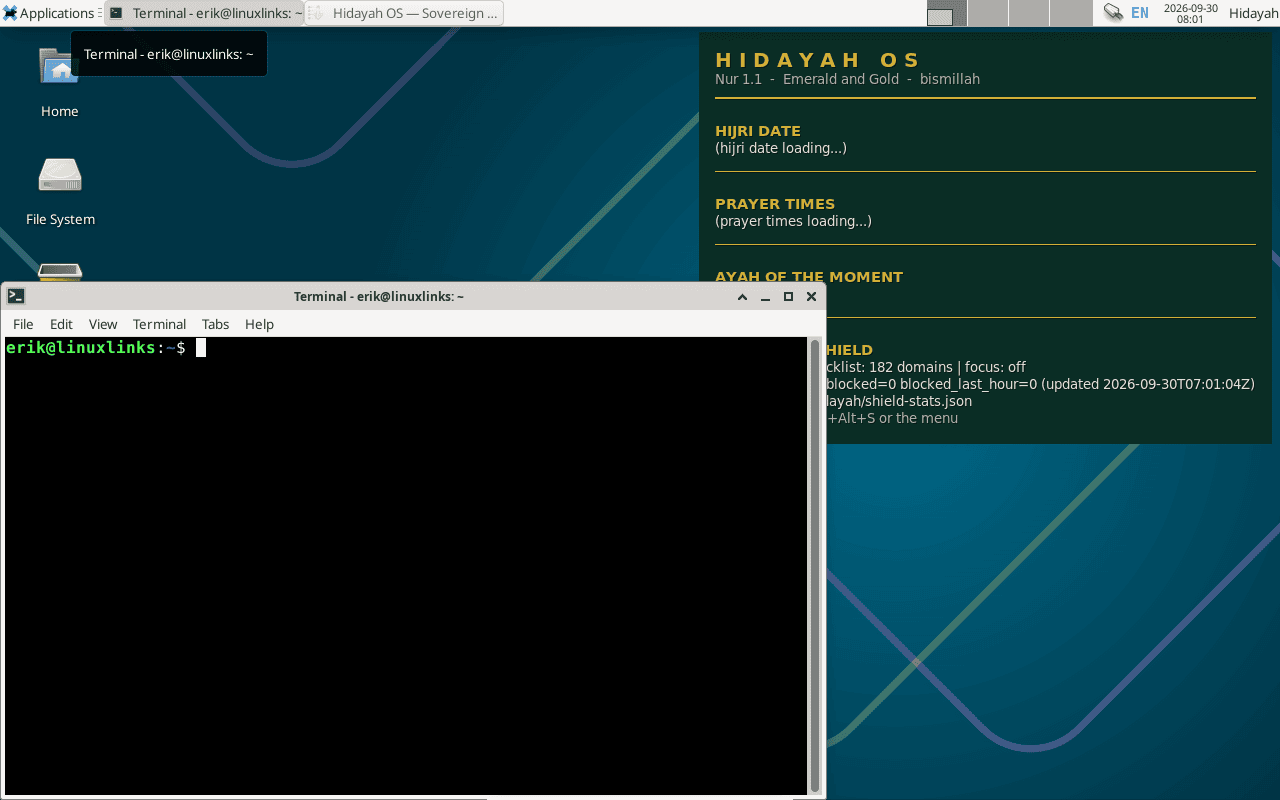Switch to the fourth workspace in switcher

[x=1071, y=13]
